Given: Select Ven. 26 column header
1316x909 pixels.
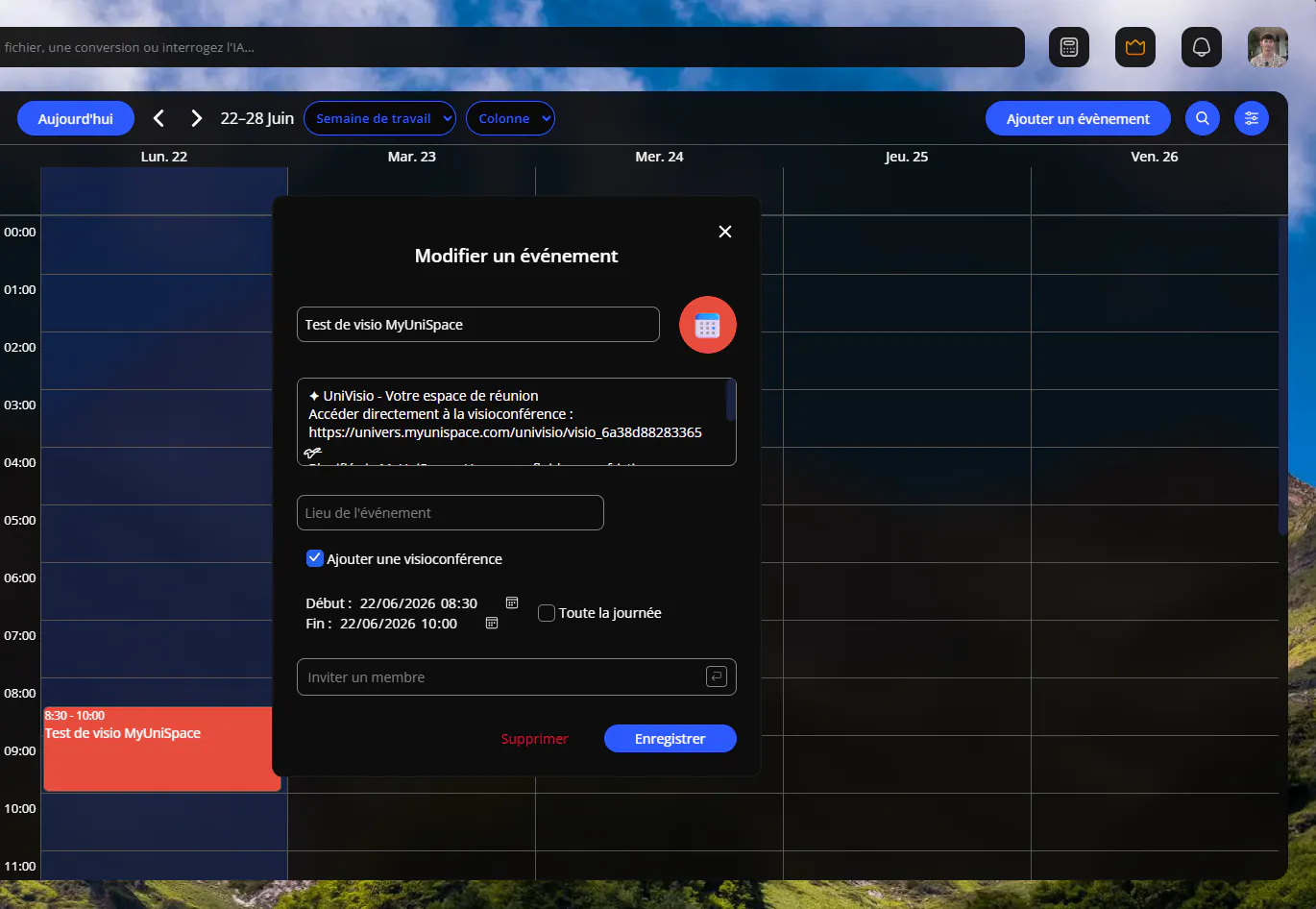Looking at the screenshot, I should pyautogui.click(x=1155, y=157).
